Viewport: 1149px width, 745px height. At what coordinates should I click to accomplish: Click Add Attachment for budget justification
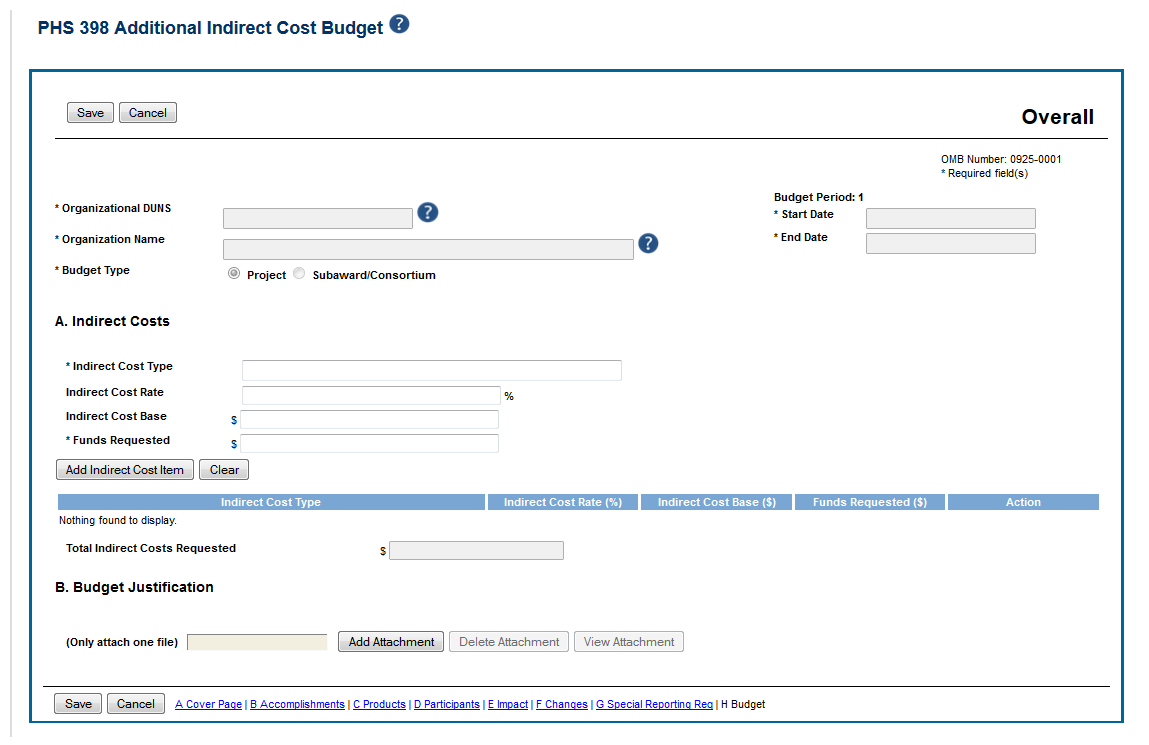point(391,642)
